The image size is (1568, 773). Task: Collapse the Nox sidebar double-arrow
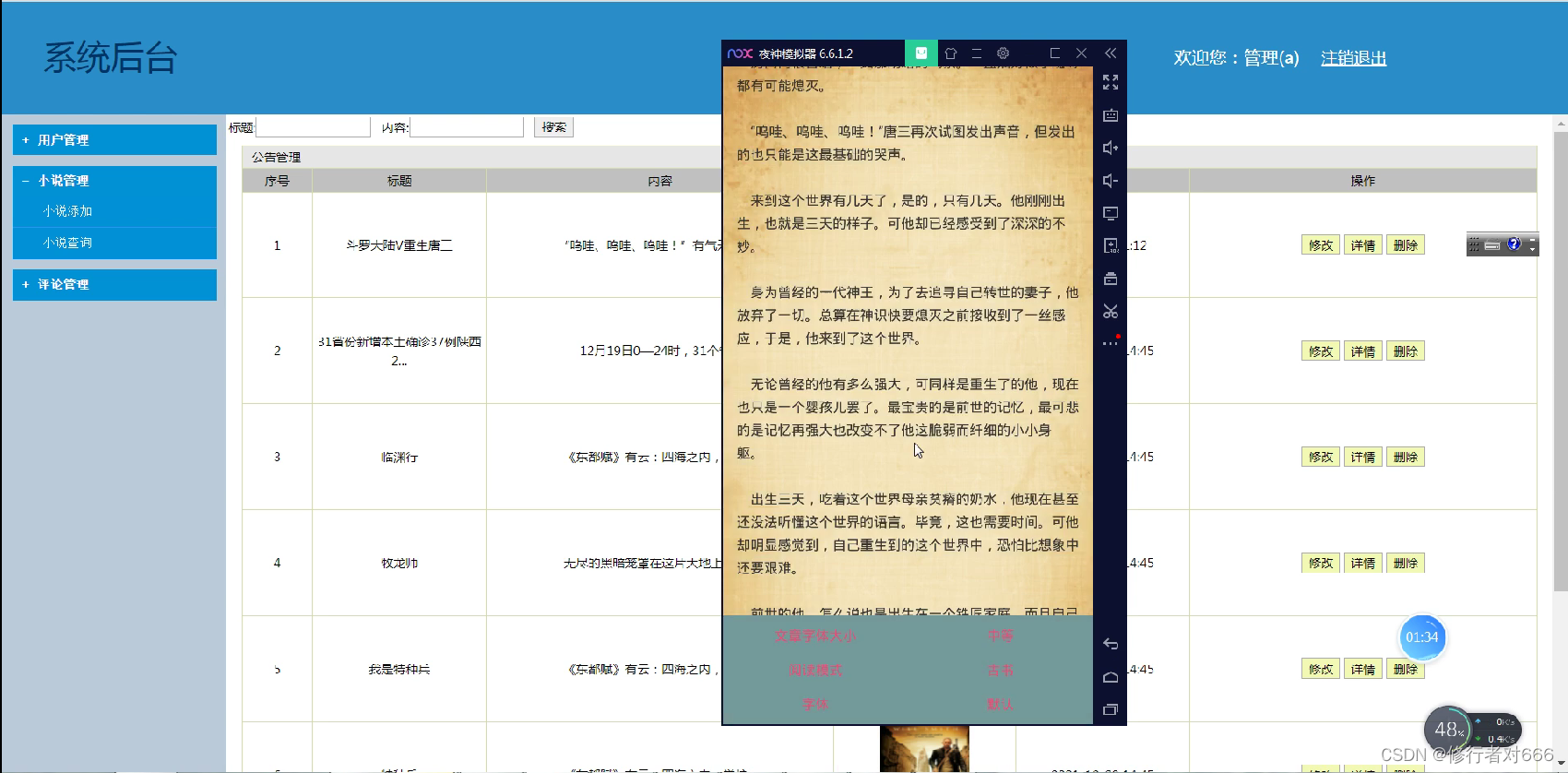click(x=1111, y=54)
